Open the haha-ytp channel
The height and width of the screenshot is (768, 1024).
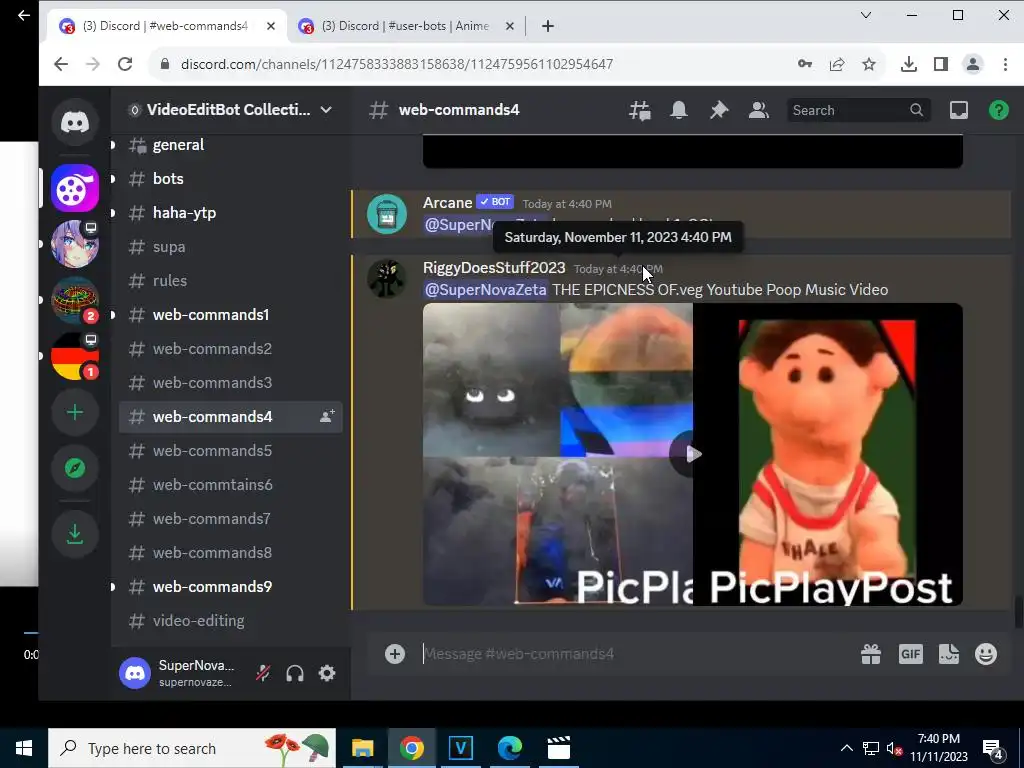point(231,213)
